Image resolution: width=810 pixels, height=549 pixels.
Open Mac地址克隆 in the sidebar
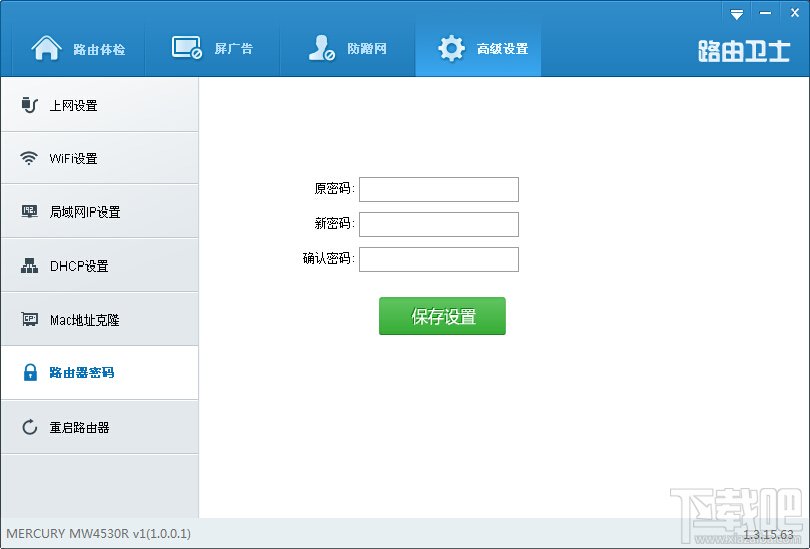[x=100, y=319]
